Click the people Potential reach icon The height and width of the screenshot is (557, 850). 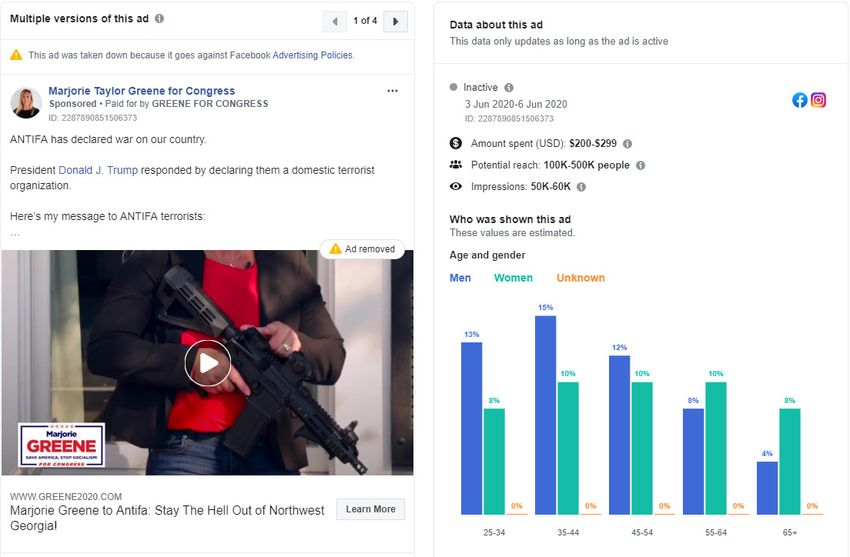pos(456,165)
